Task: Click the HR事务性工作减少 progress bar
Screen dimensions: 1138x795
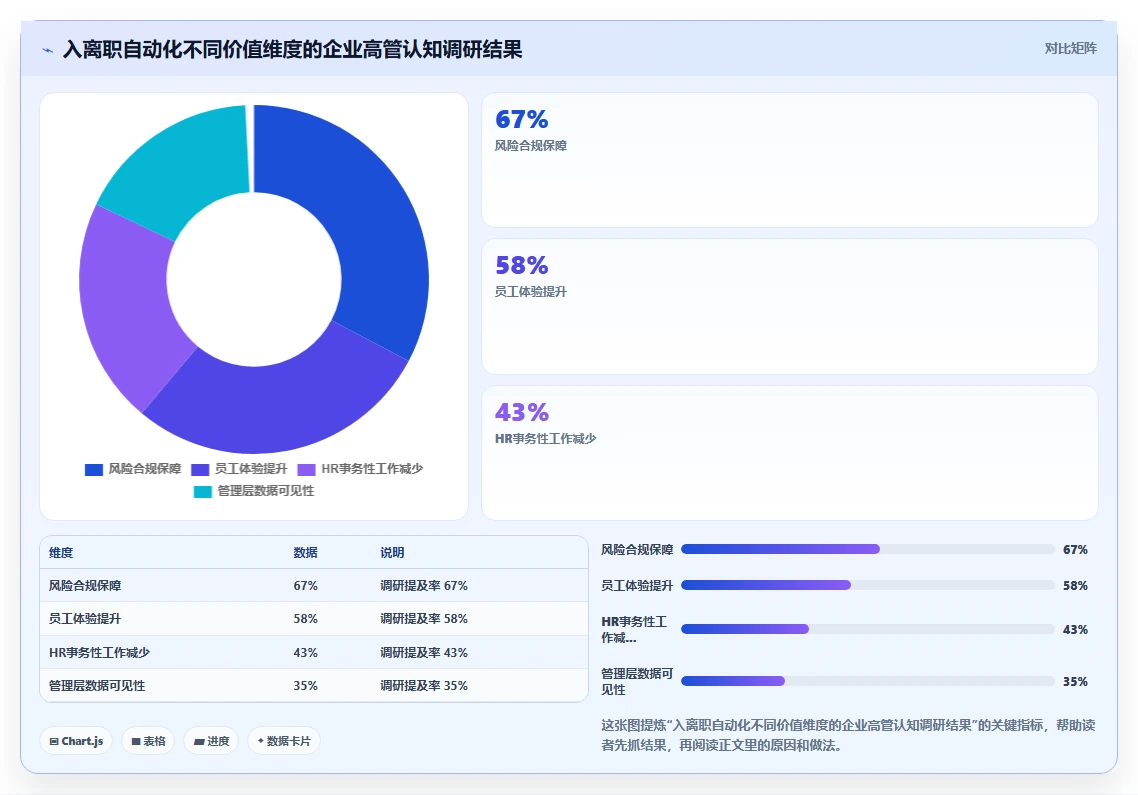Action: click(867, 629)
